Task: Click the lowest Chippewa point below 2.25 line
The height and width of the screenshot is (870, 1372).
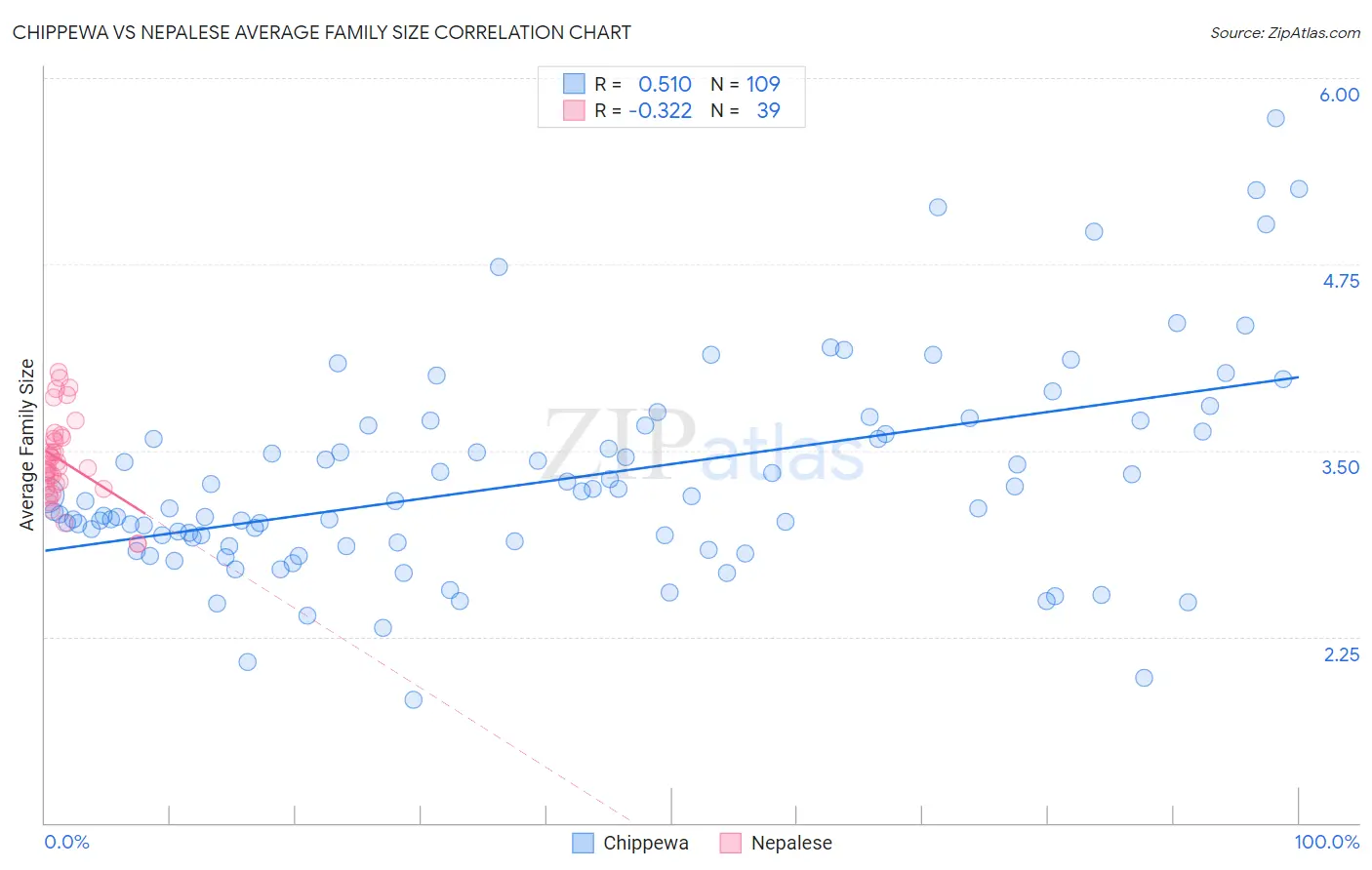Action: click(413, 699)
